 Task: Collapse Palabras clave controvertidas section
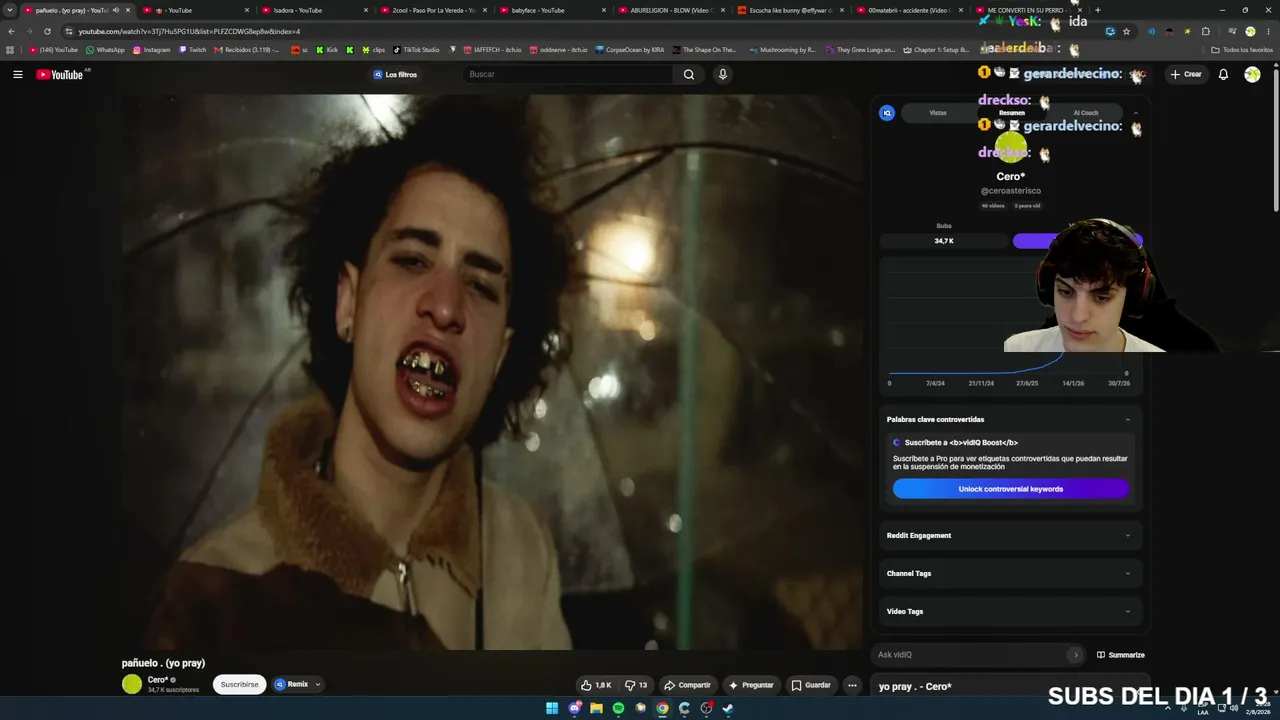pyautogui.click(x=1128, y=420)
